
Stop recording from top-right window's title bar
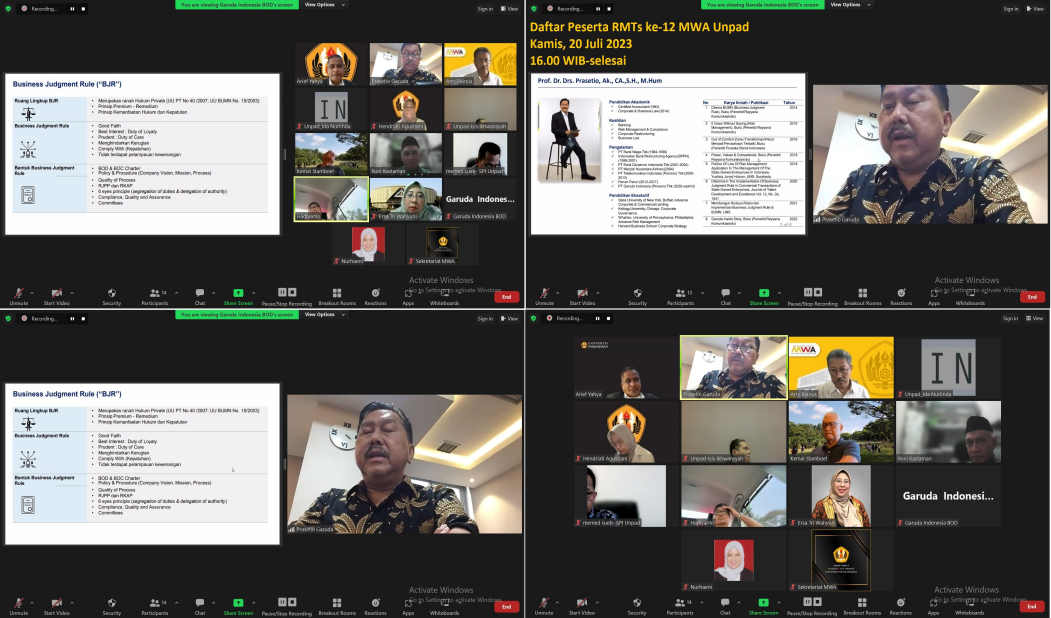point(609,9)
